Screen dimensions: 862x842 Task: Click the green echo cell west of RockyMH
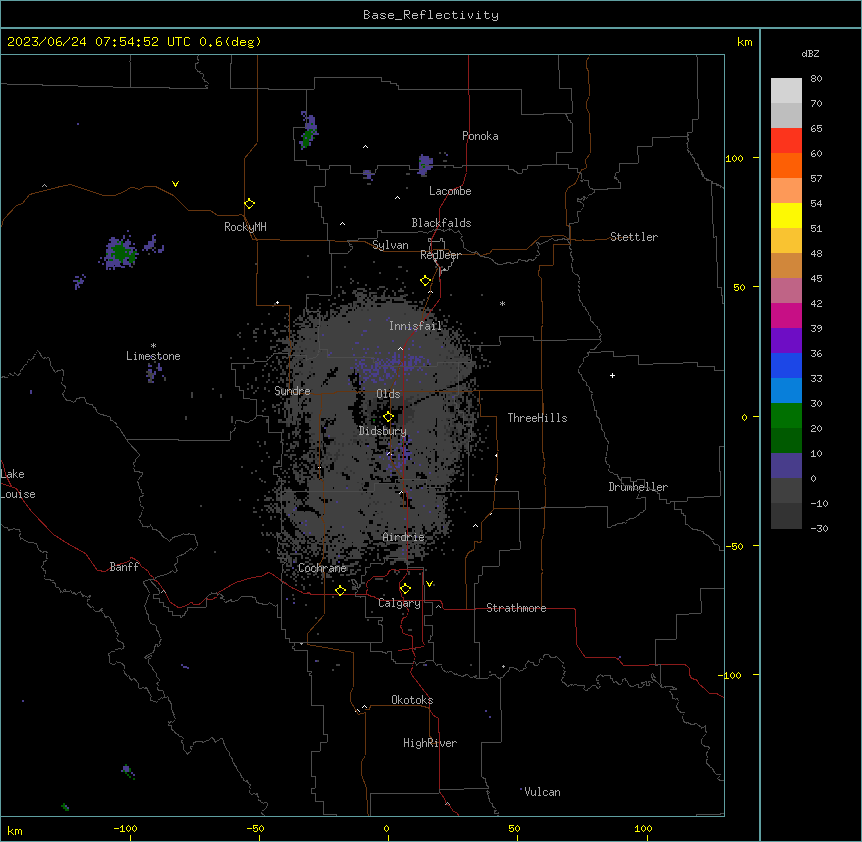120,253
